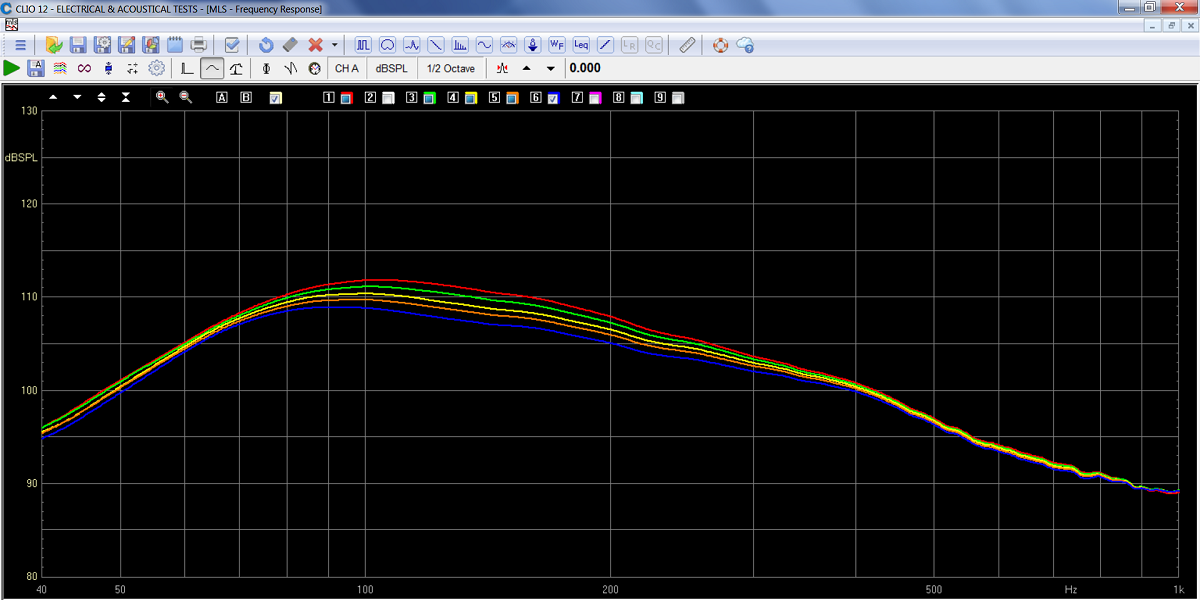Activate marker B button
The height and width of the screenshot is (600, 1200).
pyautogui.click(x=246, y=97)
